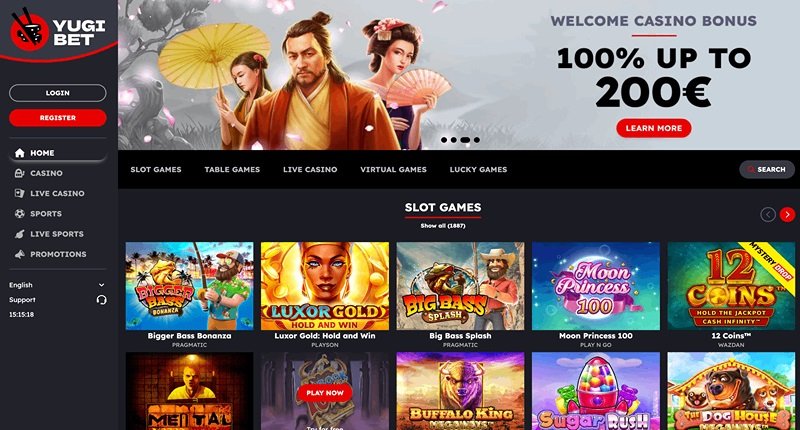
Task: Click the Yugi Bet logo
Action: [57, 32]
